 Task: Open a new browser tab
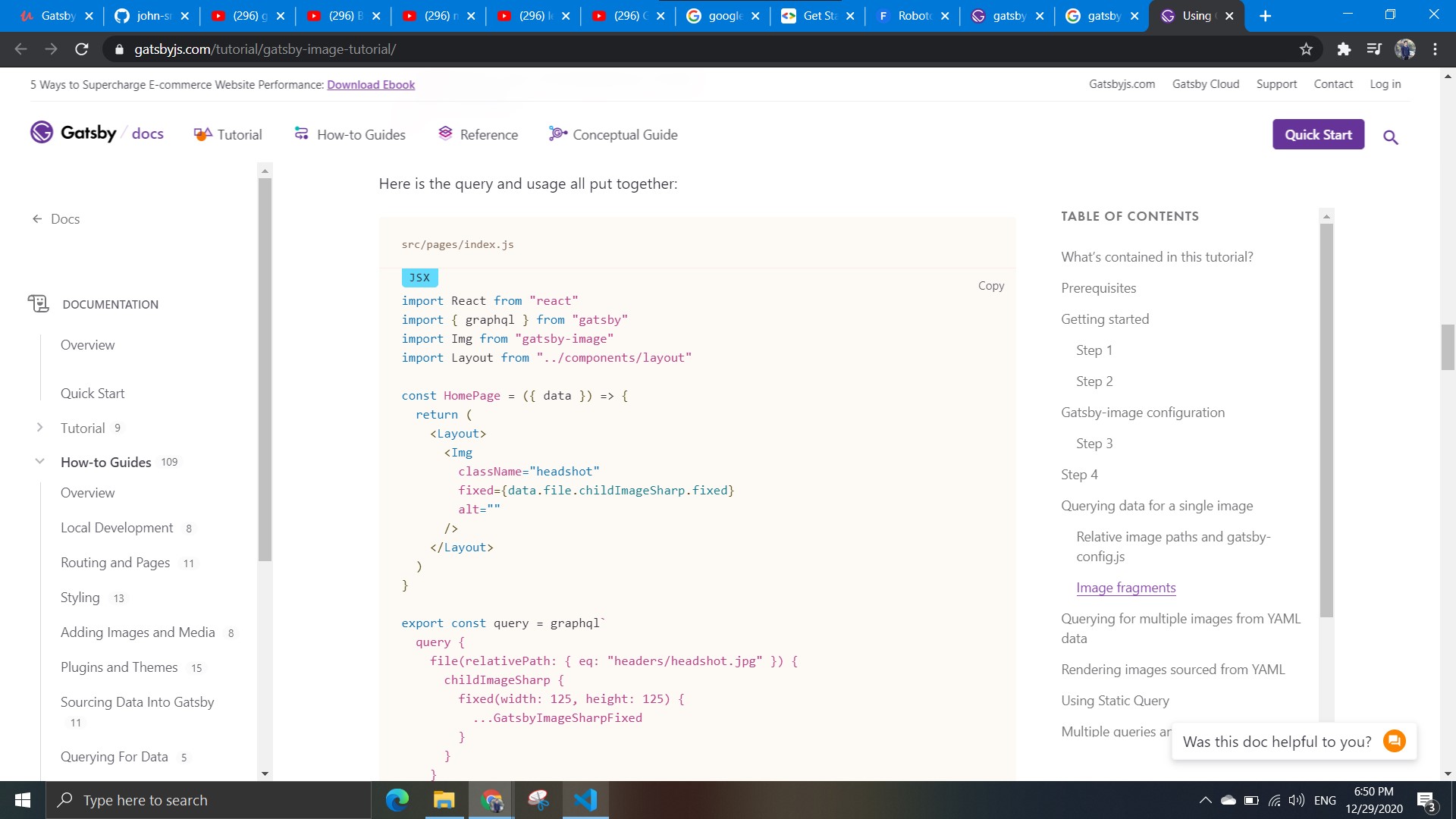(x=1265, y=16)
